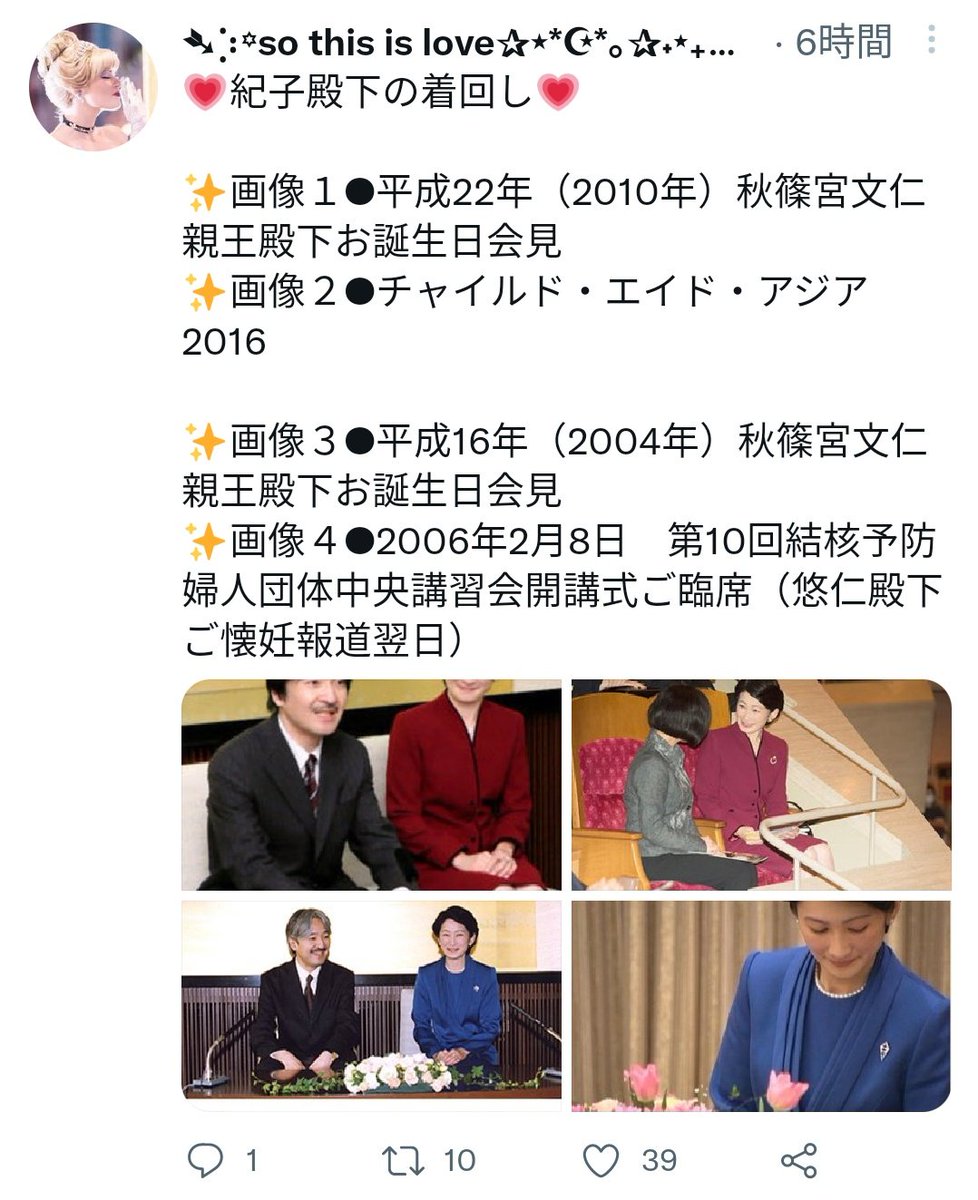Tap the 紀子殿下の着回し headline text
Screen dimensions: 978x1200
(382, 93)
